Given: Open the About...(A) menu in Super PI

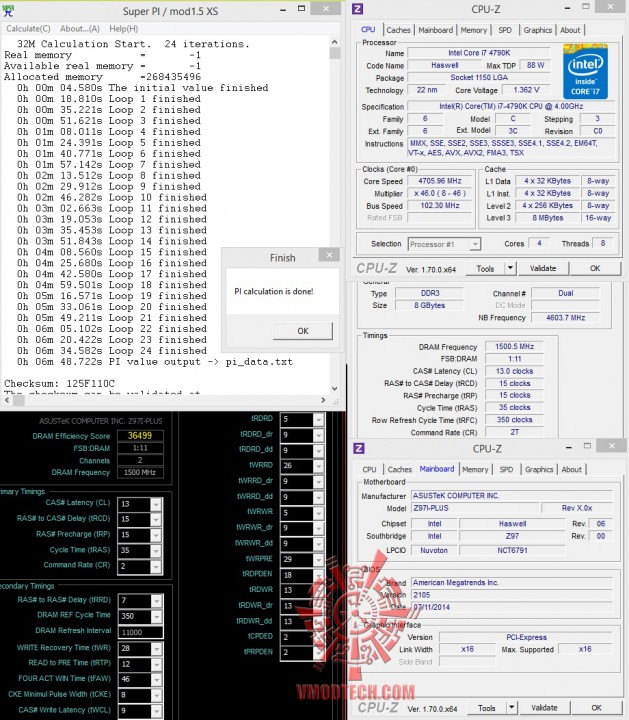Looking at the screenshot, I should pyautogui.click(x=79, y=28).
